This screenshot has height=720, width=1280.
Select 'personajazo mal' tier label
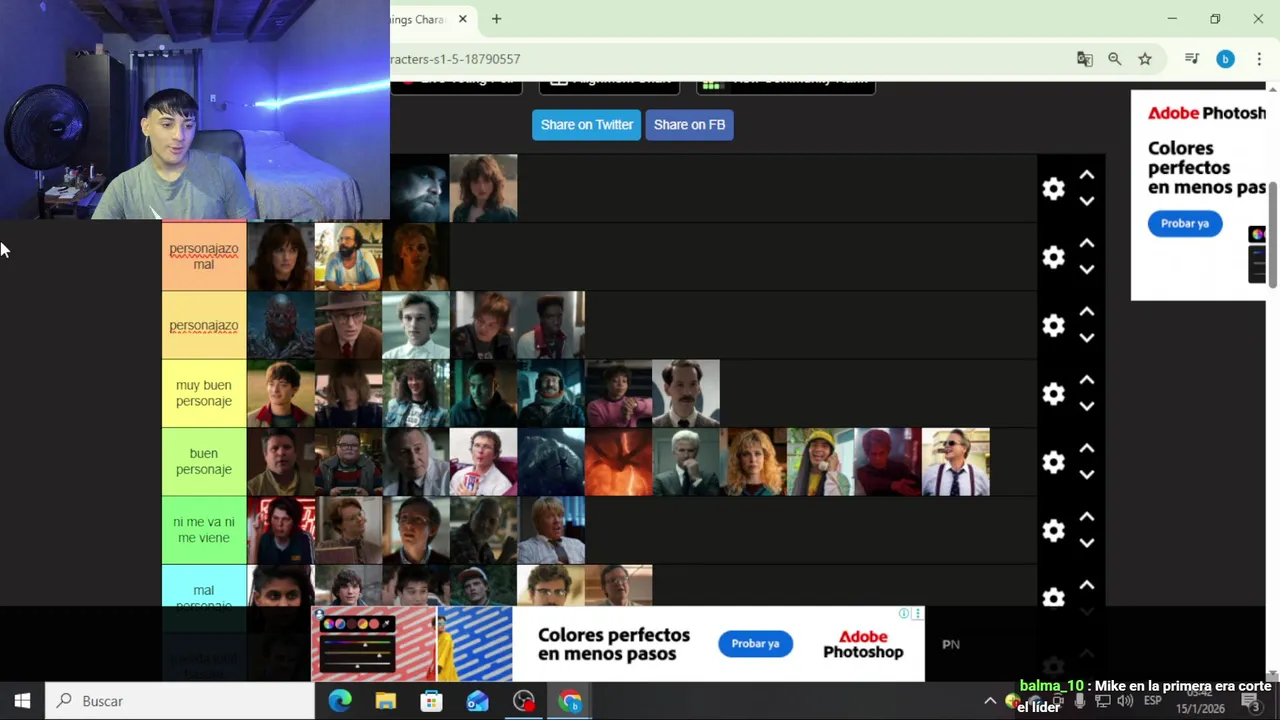[204, 257]
